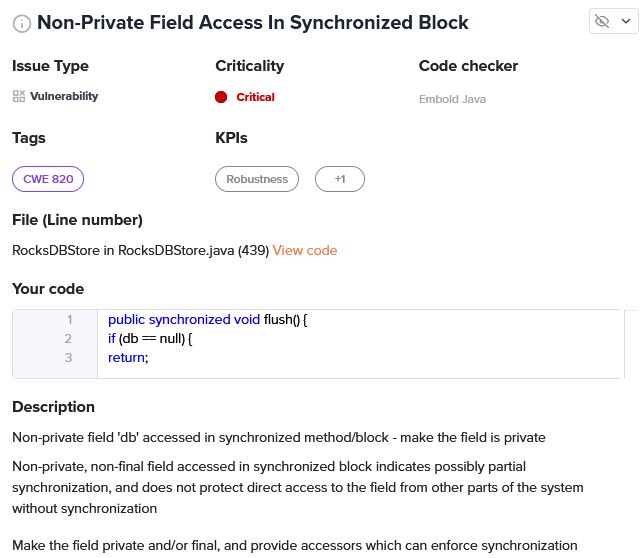Click the 'if (db == null)' code line
Image resolution: width=643 pixels, height=558 pixels.
tap(150, 339)
